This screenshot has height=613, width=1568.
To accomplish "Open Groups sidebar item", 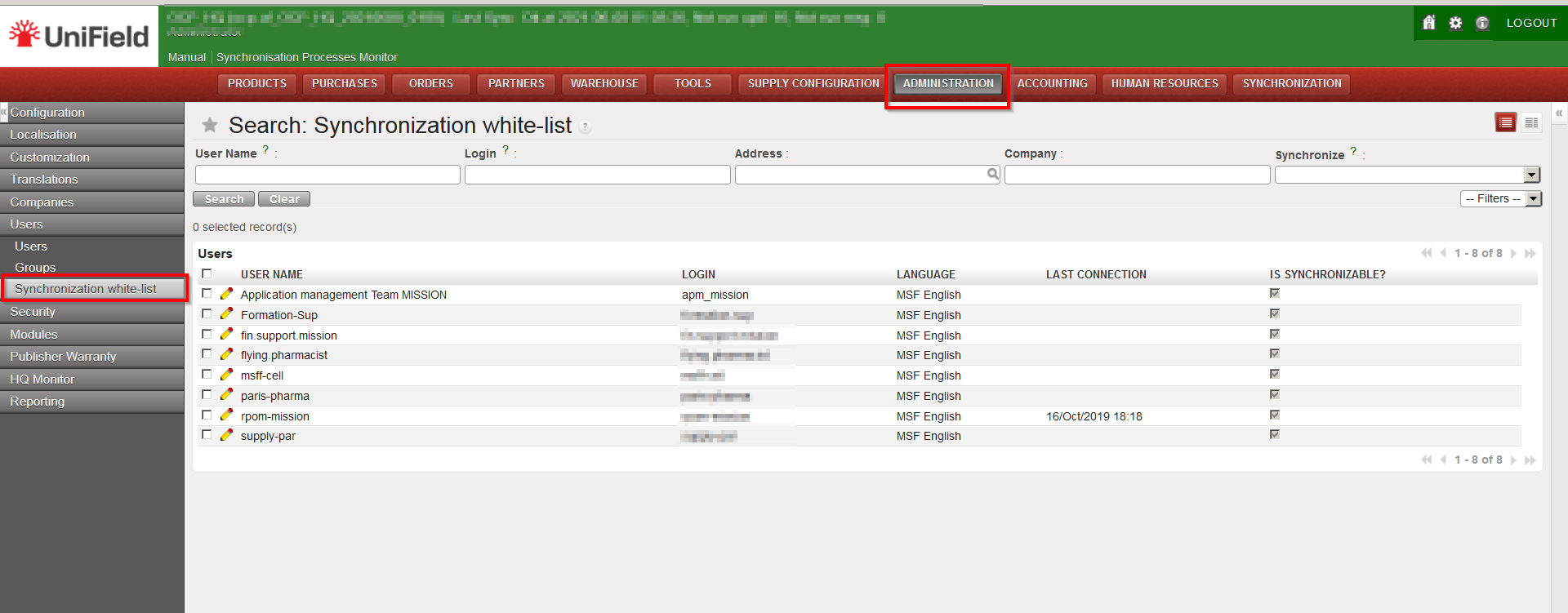I will tap(35, 268).
